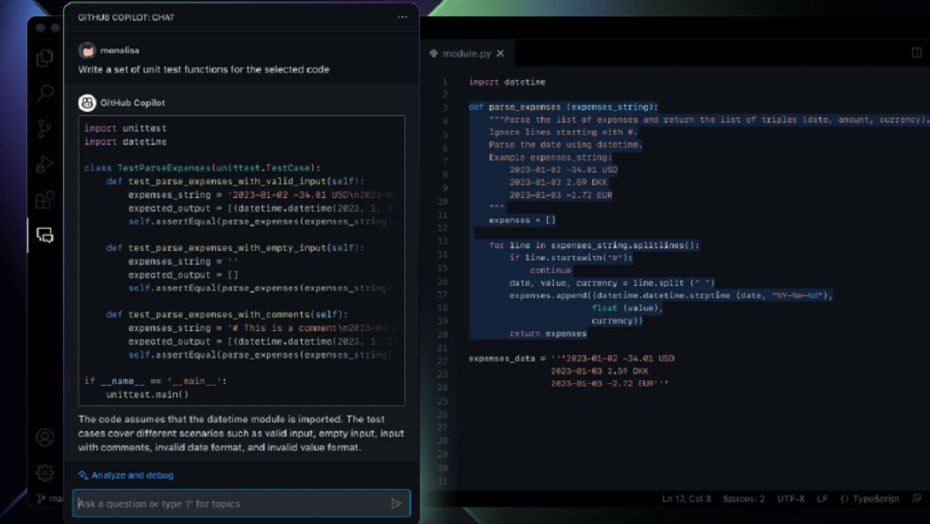
Task: Click 'def test_parse_expenses_with_empty_input' in chat
Action: tap(235, 247)
